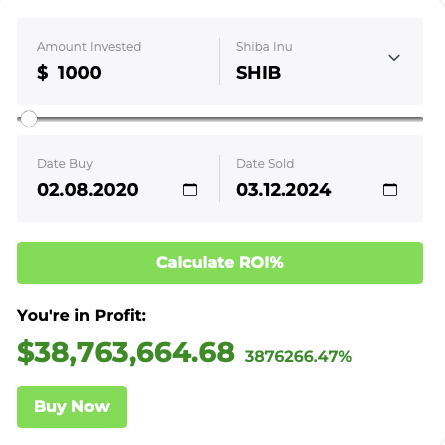Click the $38,763,664.68 profit amount
445x445 pixels.
point(126,352)
